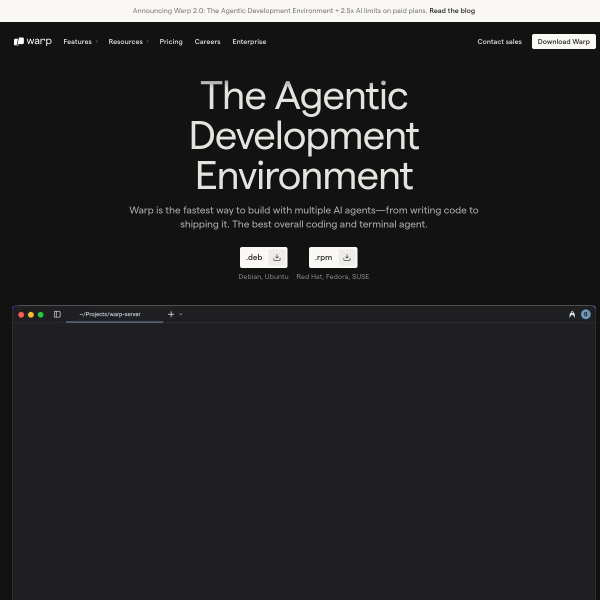Click the green window control dot

pos(41,314)
